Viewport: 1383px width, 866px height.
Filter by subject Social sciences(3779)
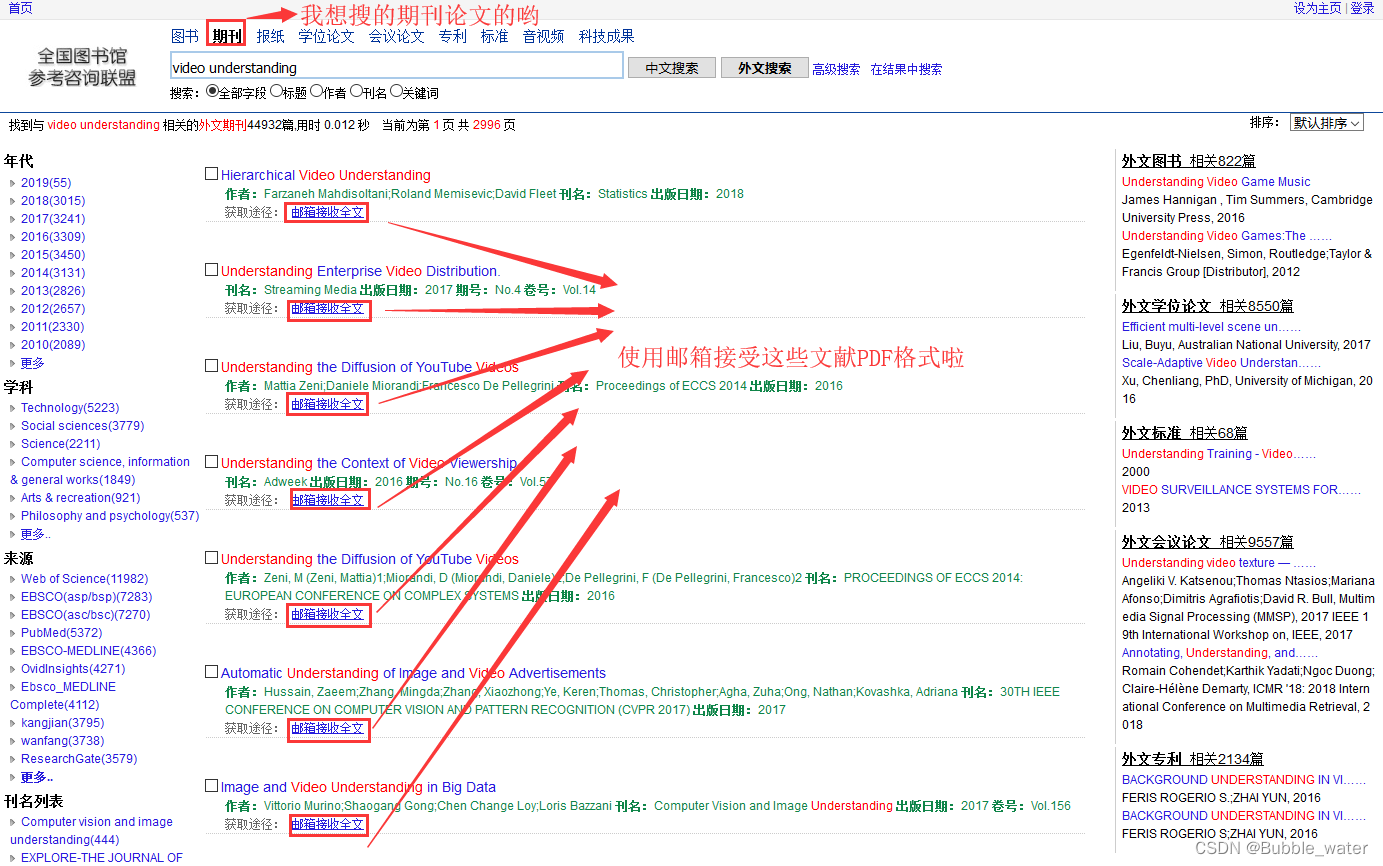(82, 426)
